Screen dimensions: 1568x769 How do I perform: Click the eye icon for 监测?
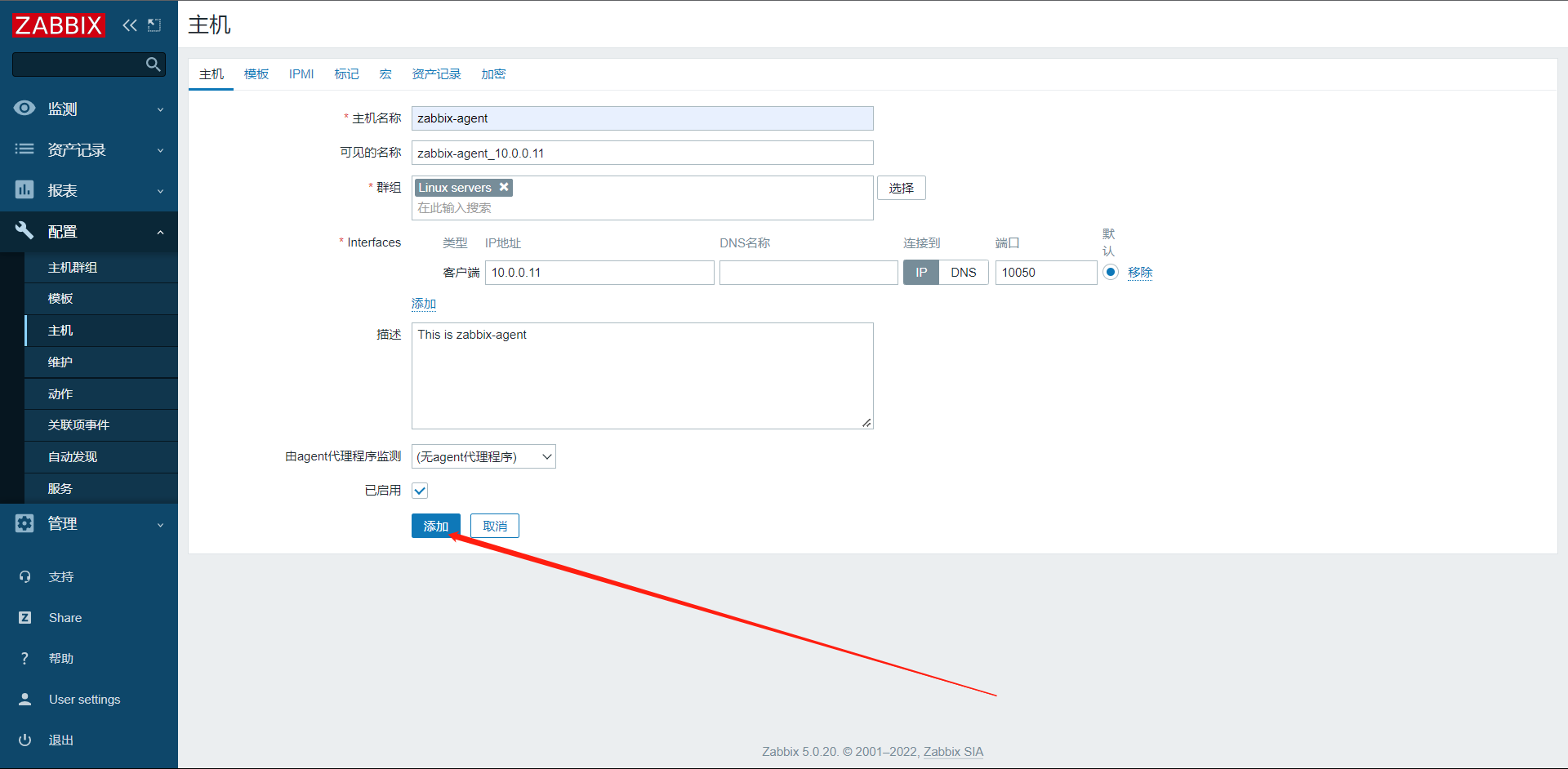tap(24, 108)
